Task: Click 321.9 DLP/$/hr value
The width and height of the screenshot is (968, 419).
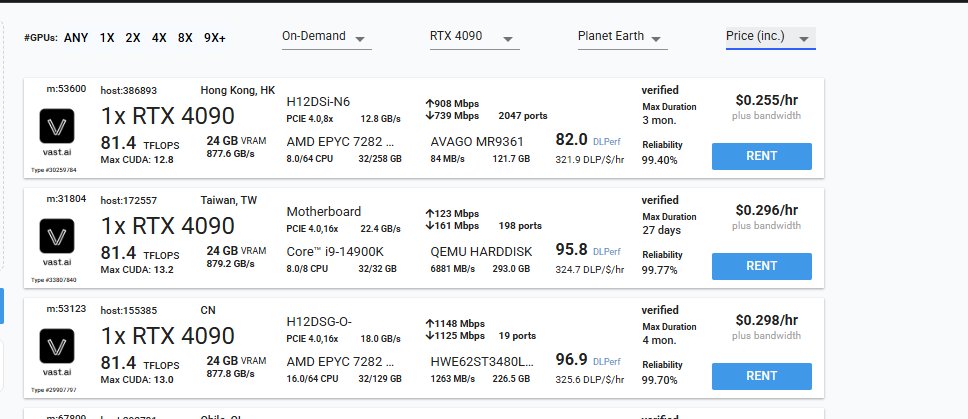Action: click(590, 160)
